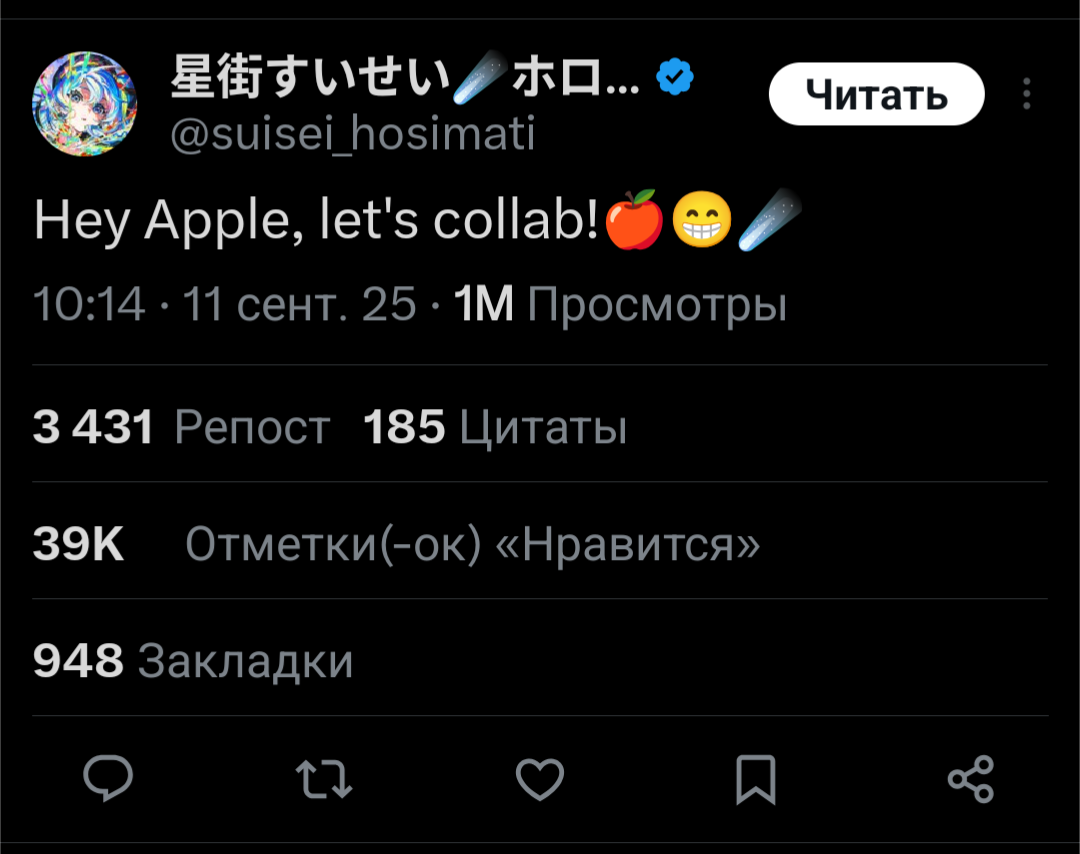Screen dimensions: 1080x854
Task: Open the share icon options
Action: [970, 779]
